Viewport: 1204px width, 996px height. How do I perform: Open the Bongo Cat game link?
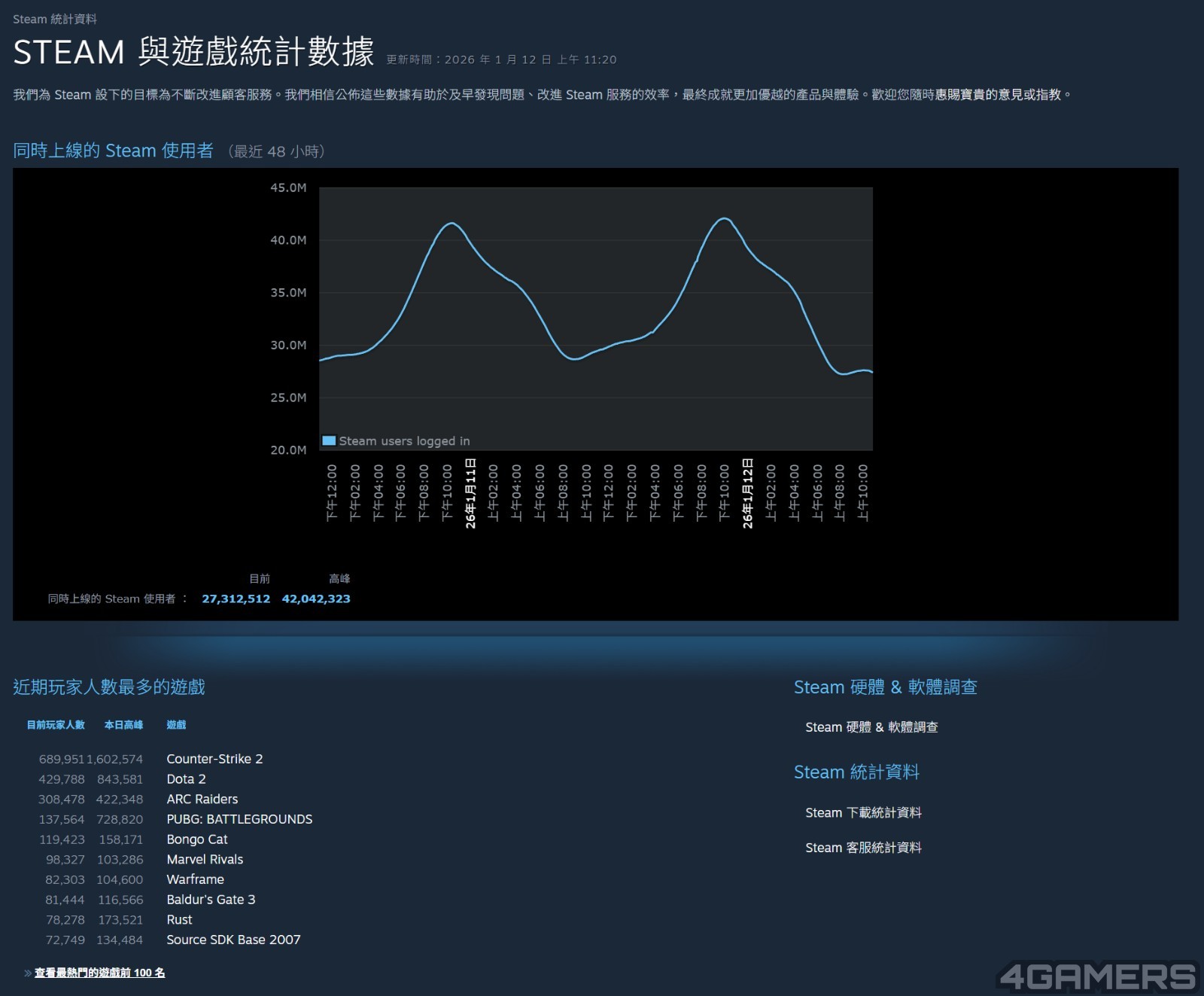[x=196, y=839]
